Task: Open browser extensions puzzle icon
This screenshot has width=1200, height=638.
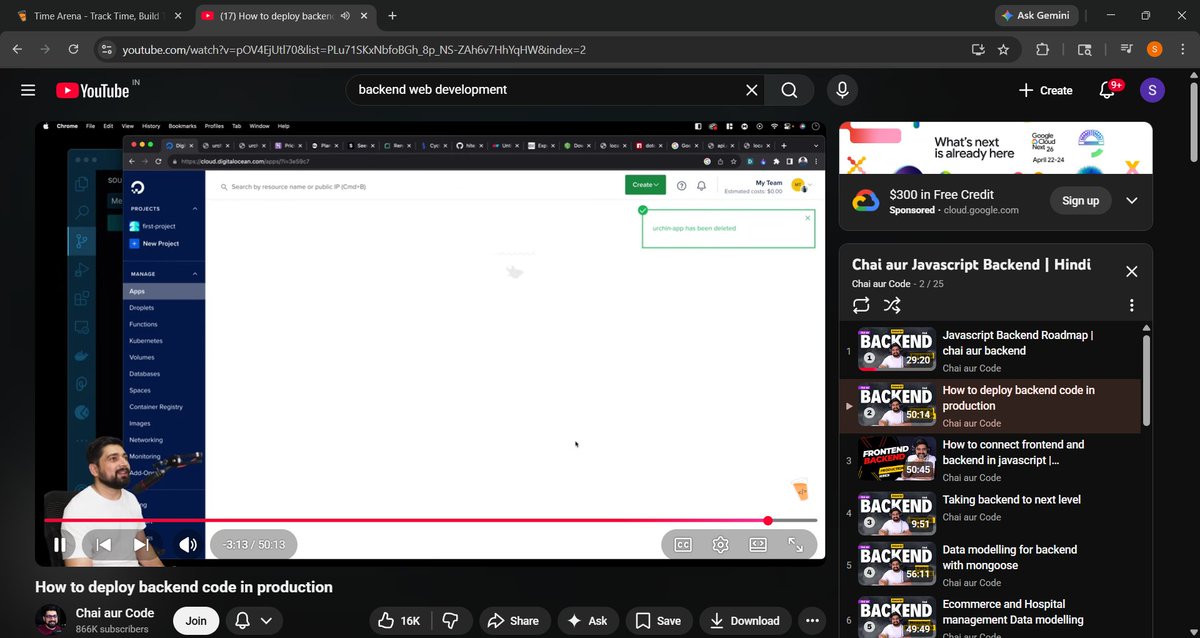Action: (1043, 49)
